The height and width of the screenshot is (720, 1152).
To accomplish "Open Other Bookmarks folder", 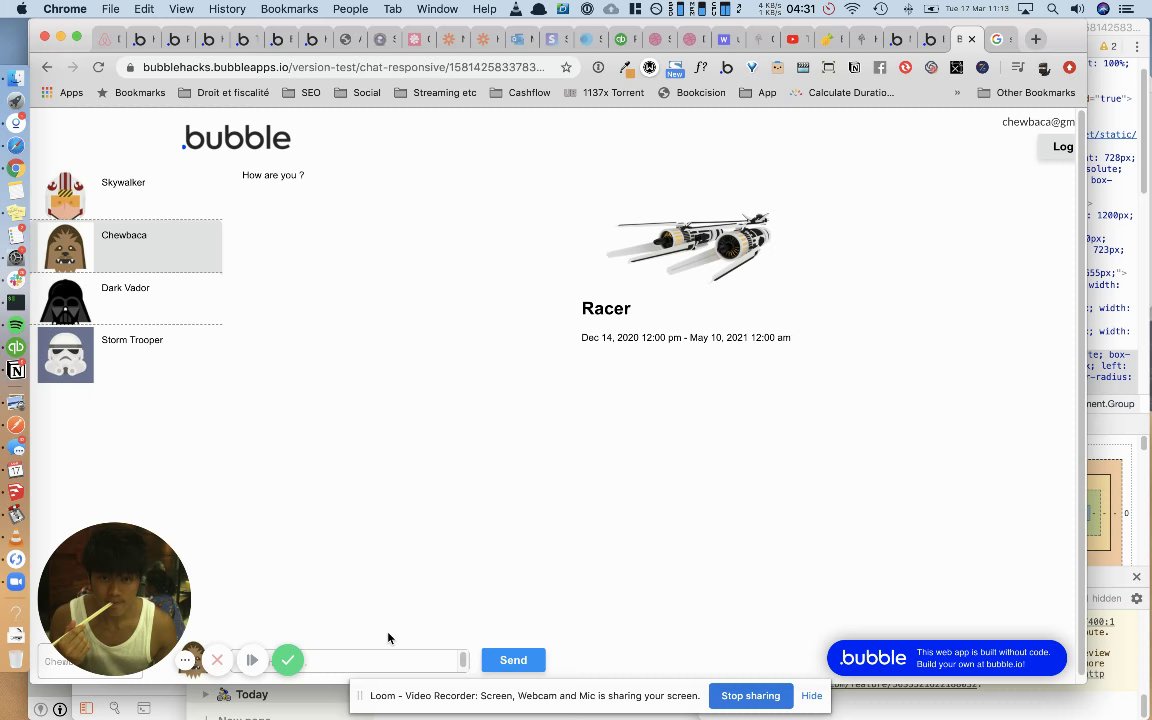I will pyautogui.click(x=1026, y=93).
